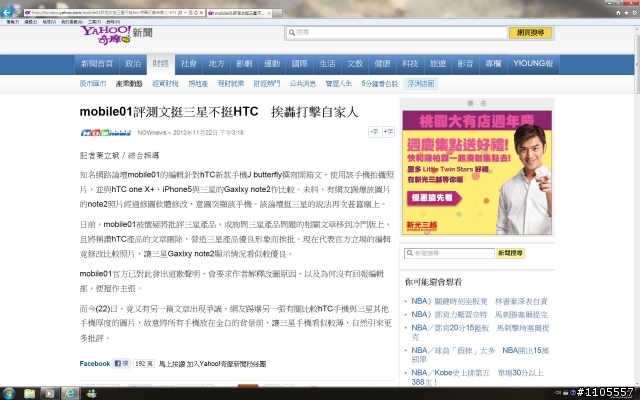The image size is (640, 400).
Task: Open the 文教 news tab
Action: (355, 64)
